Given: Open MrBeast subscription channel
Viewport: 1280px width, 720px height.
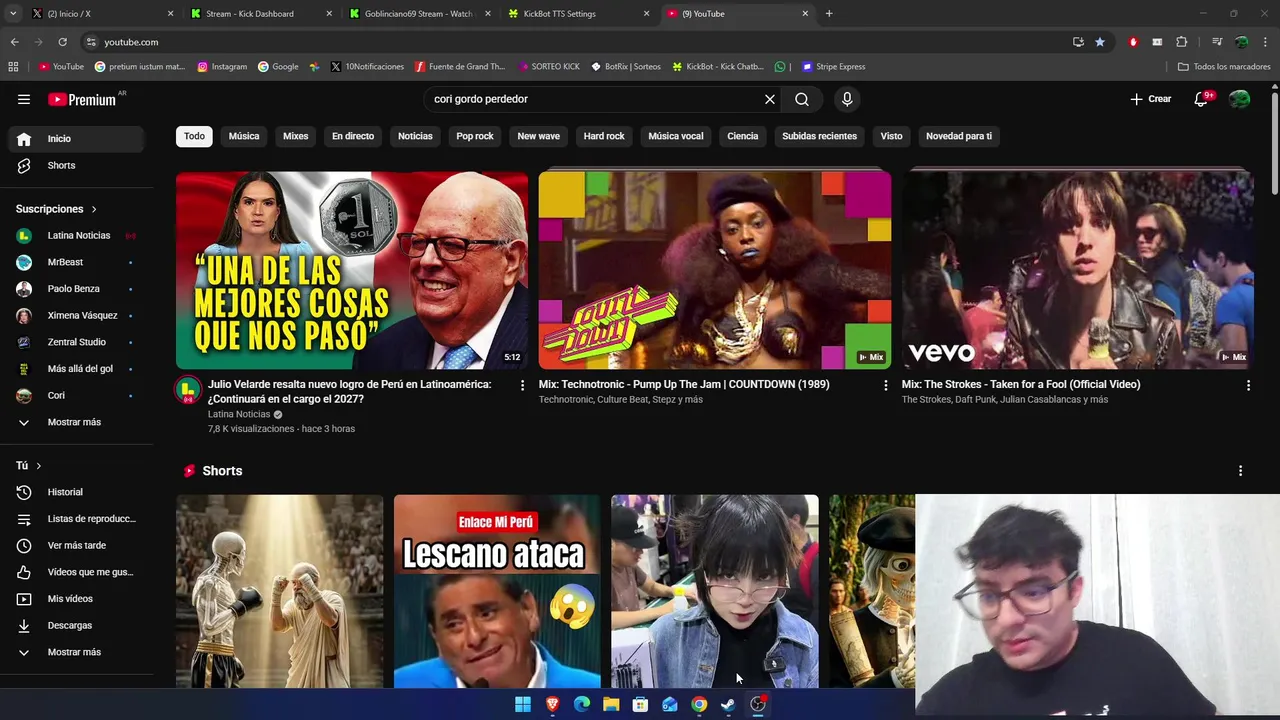Looking at the screenshot, I should [76, 262].
